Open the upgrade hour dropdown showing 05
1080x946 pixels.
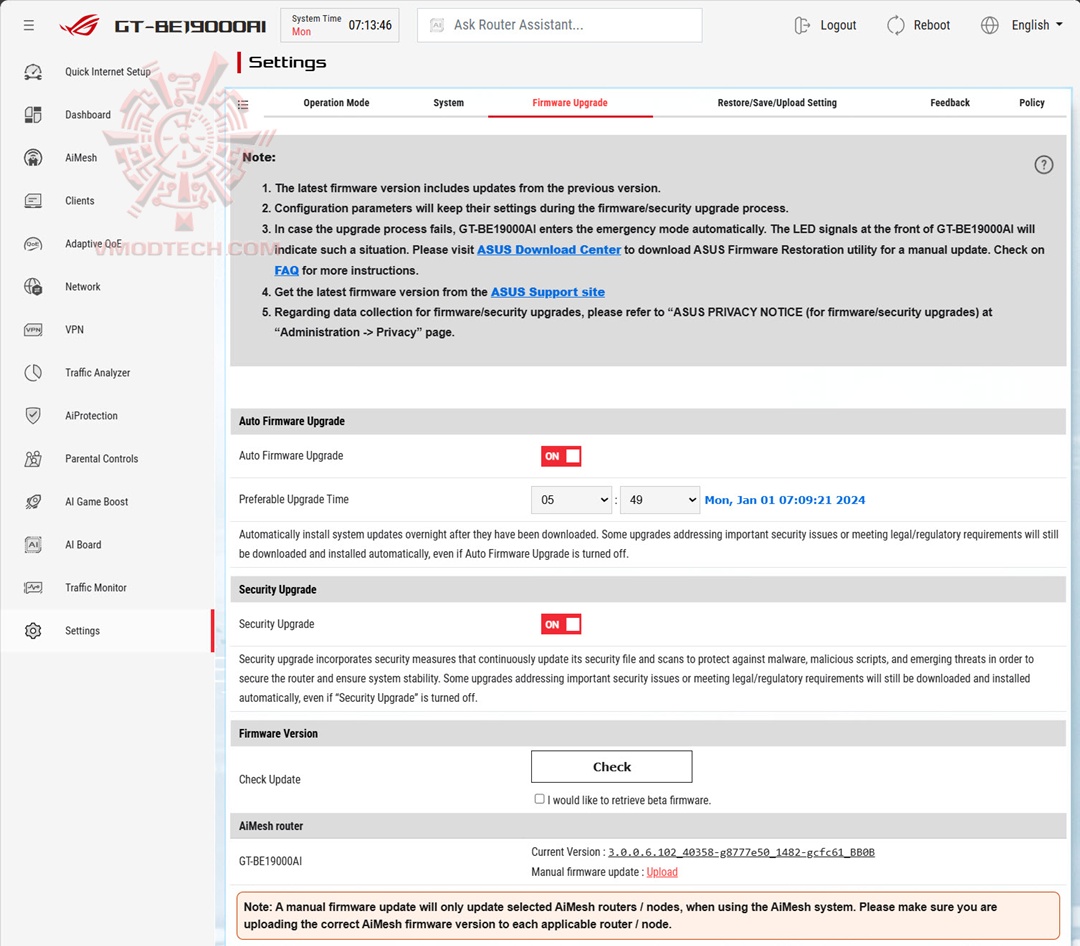pyautogui.click(x=571, y=500)
